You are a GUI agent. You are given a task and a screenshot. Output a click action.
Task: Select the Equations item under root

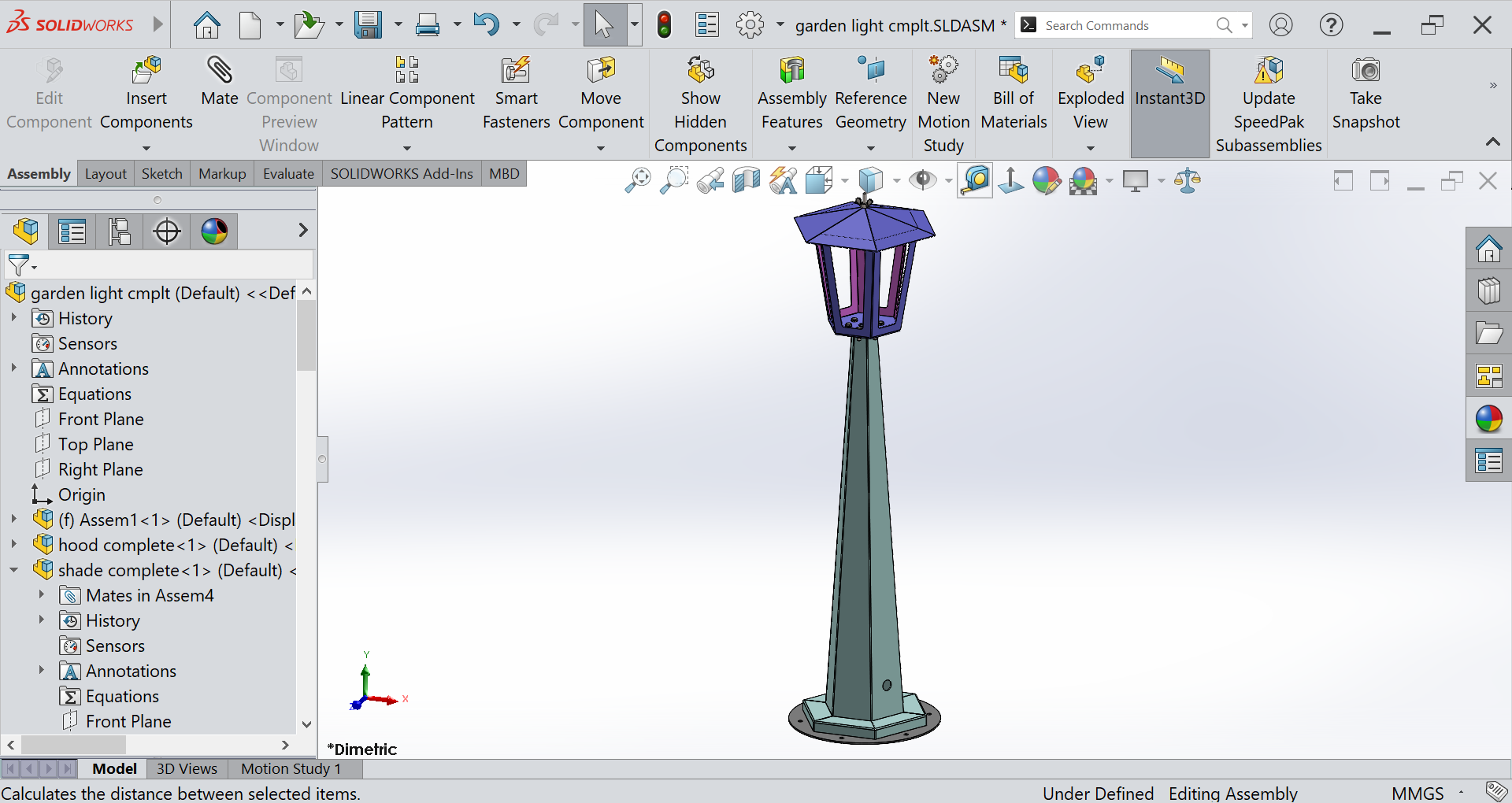pos(95,394)
